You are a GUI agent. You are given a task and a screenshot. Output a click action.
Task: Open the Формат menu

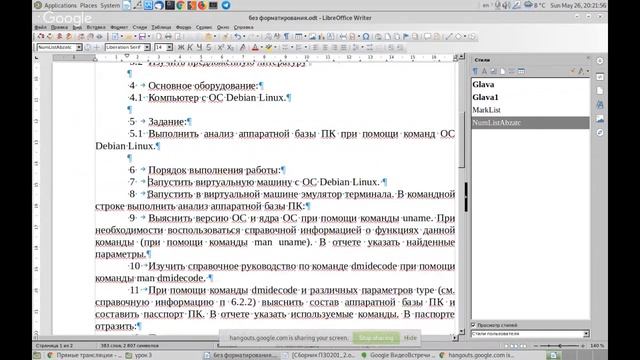click(x=119, y=27)
